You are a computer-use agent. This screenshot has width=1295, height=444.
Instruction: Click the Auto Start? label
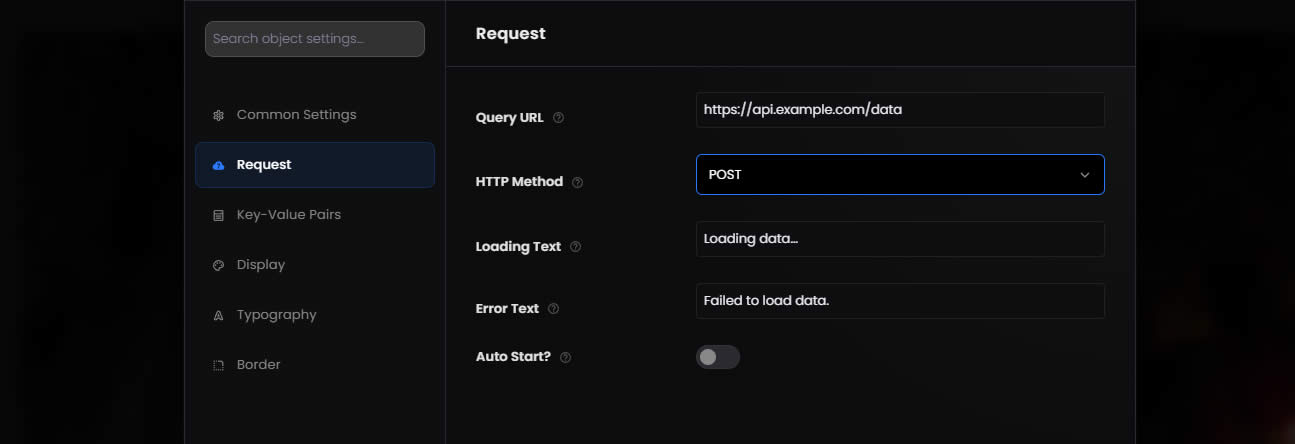click(x=513, y=356)
